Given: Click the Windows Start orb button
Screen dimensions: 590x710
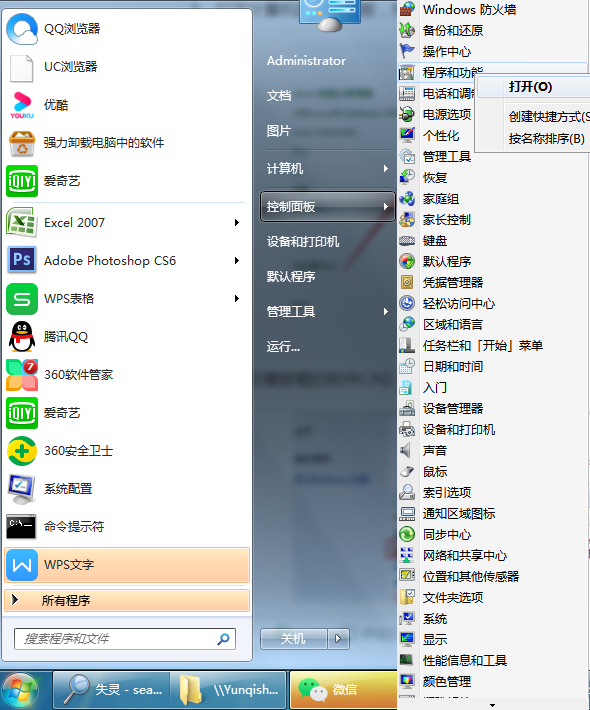Looking at the screenshot, I should coord(19,690).
